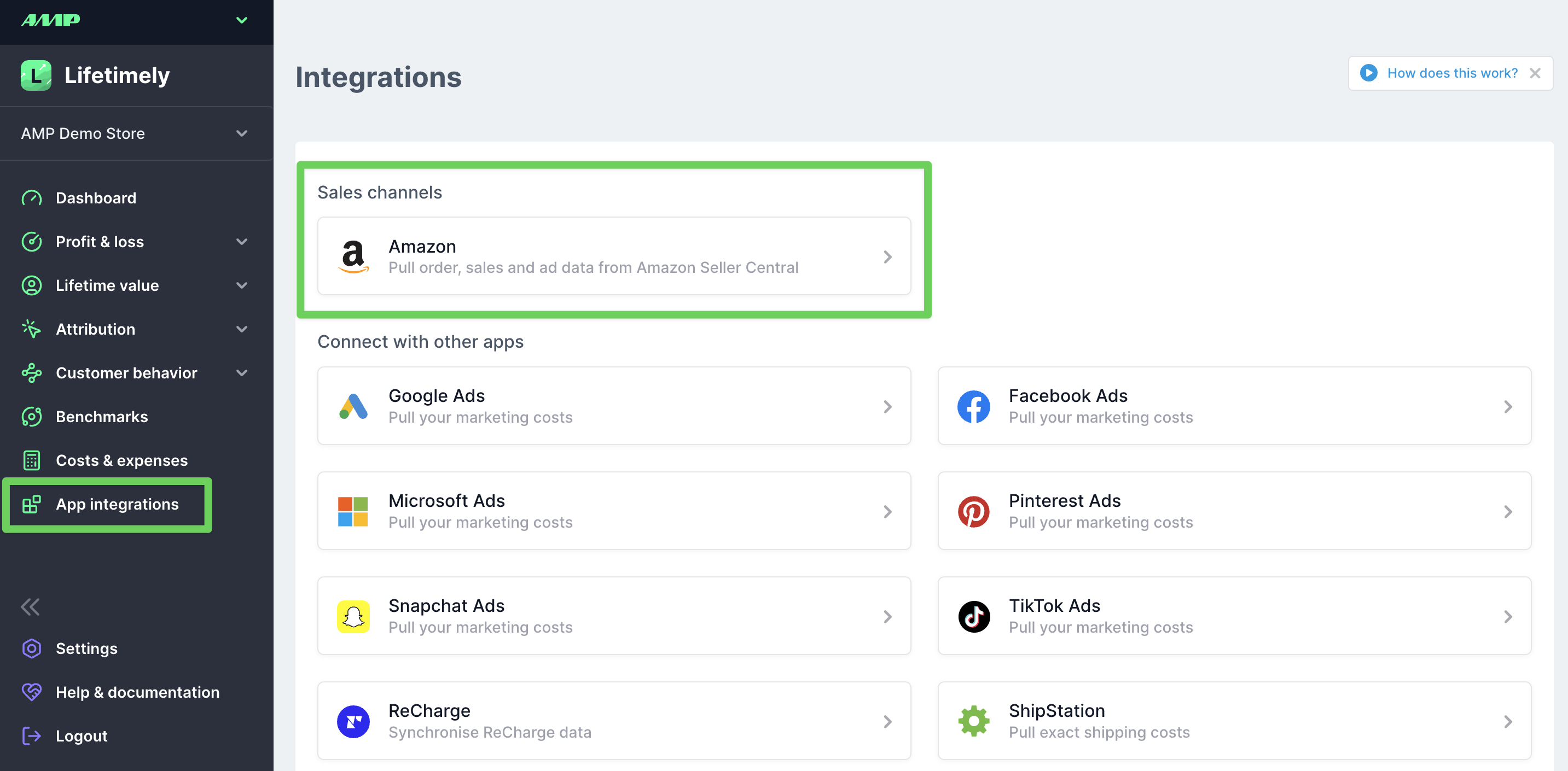This screenshot has height=771, width=1568.
Task: Click the Profit & loss icon
Action: pyautogui.click(x=32, y=242)
